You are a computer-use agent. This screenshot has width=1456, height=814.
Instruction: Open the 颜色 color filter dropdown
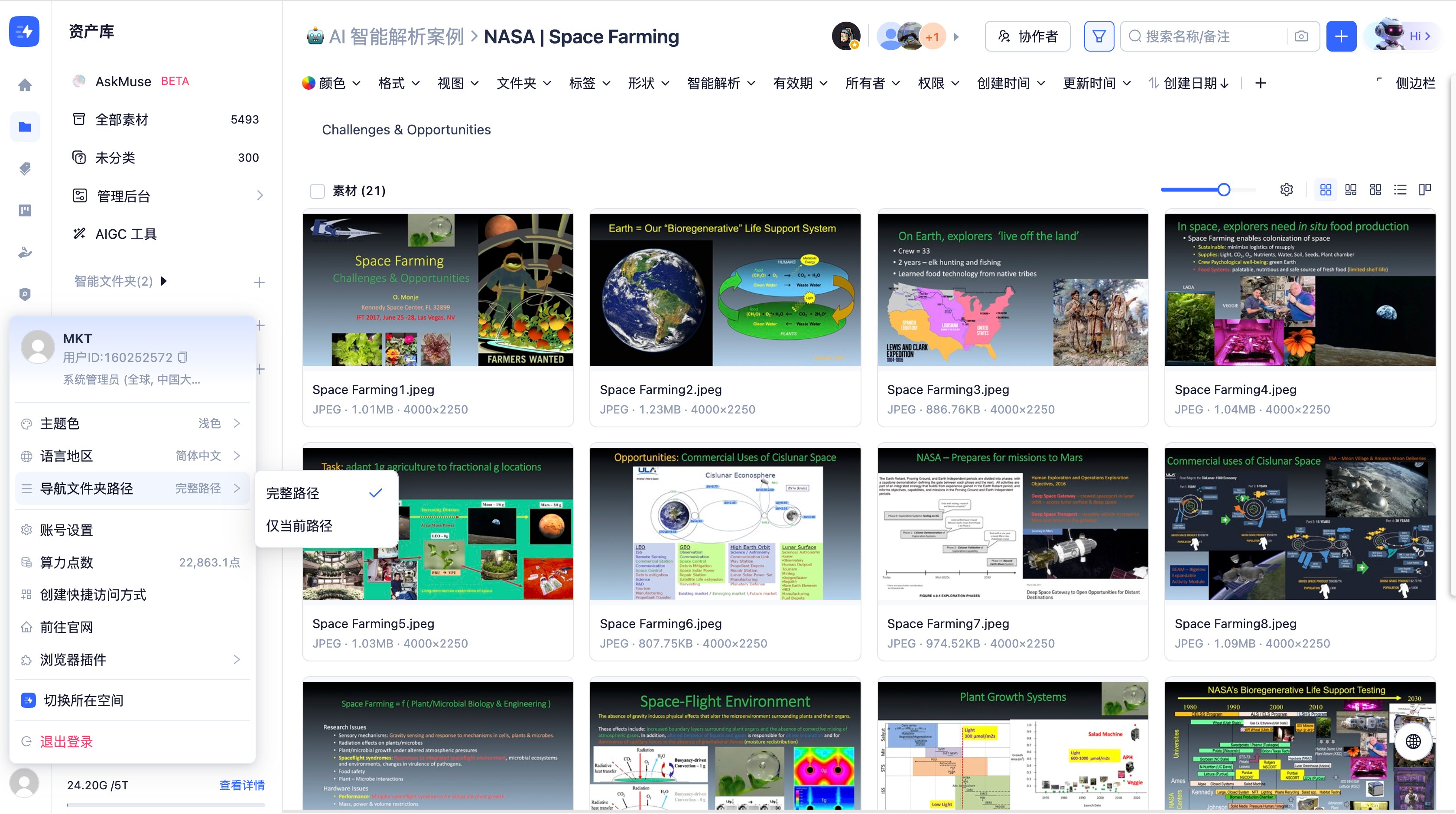[x=331, y=84]
